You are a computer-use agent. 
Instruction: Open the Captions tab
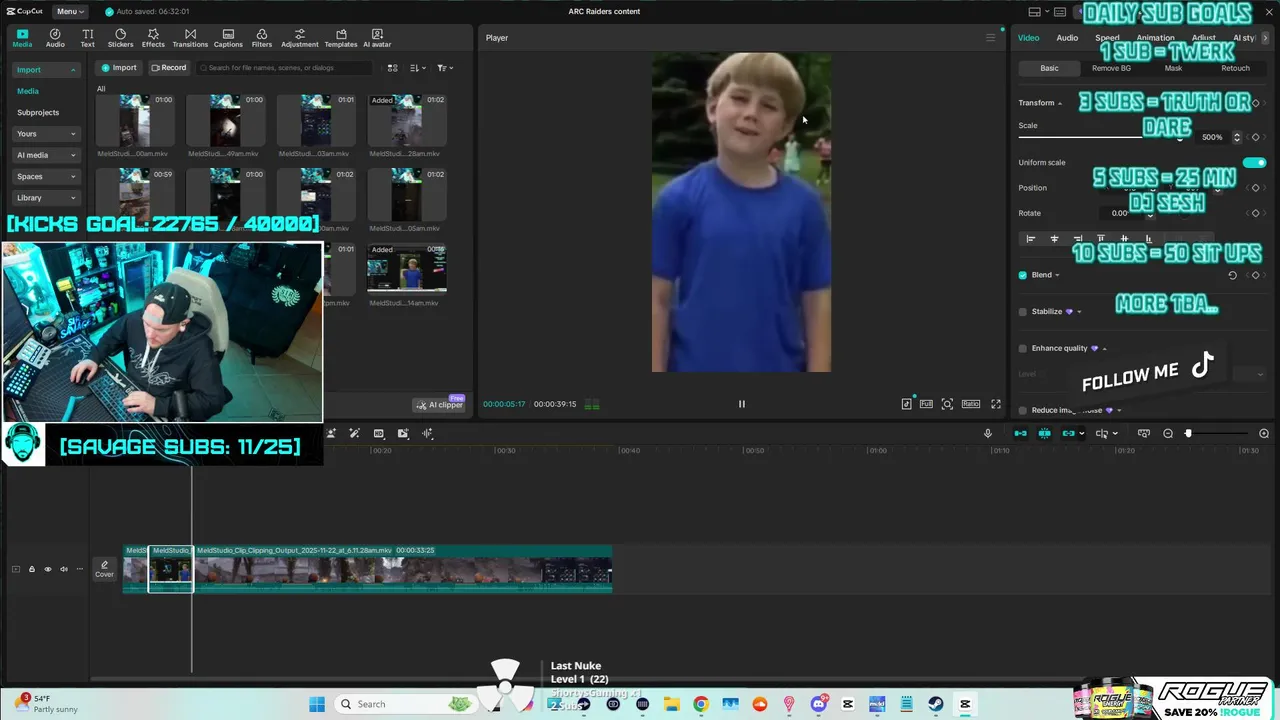coord(228,38)
